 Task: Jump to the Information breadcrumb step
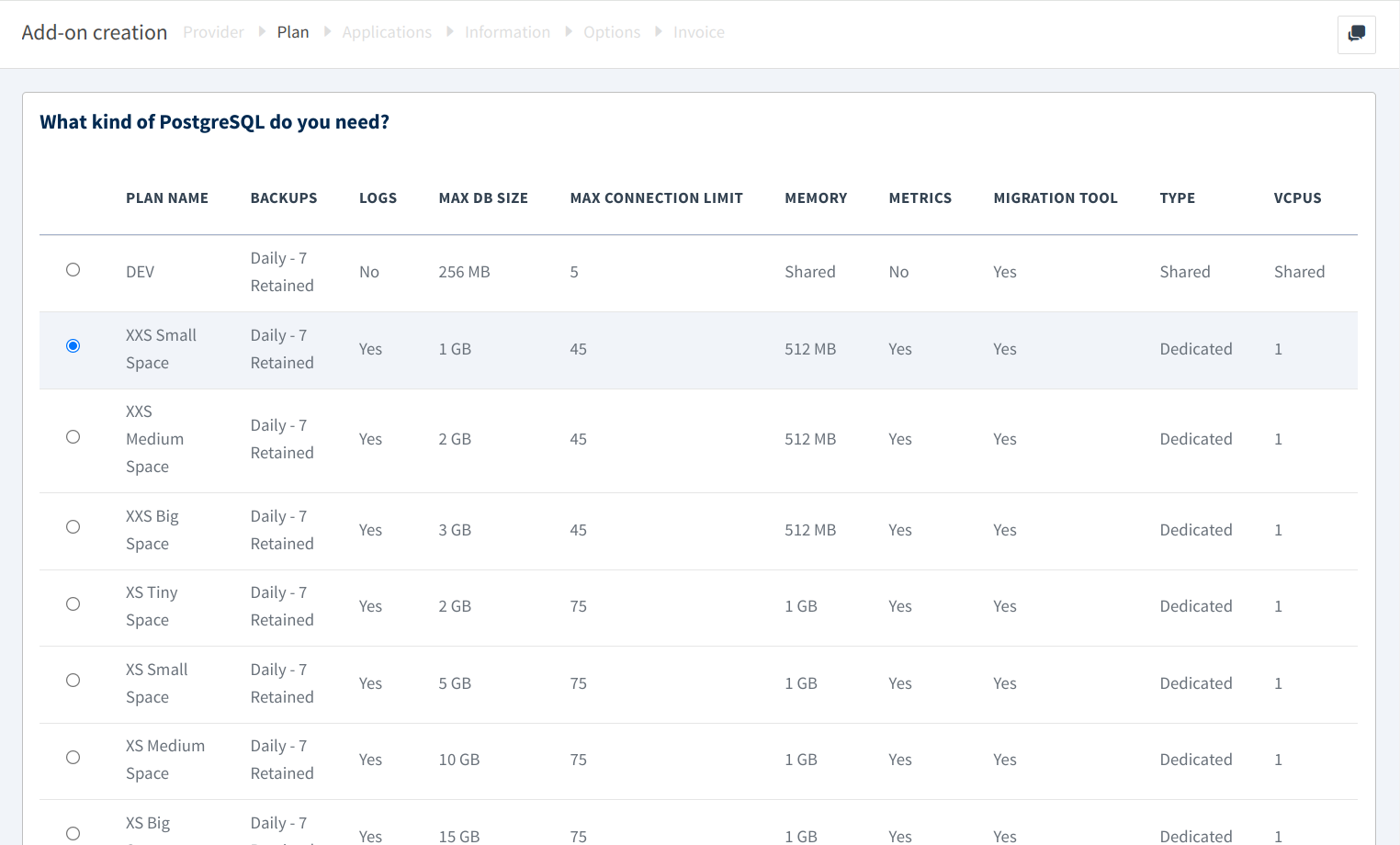507,32
